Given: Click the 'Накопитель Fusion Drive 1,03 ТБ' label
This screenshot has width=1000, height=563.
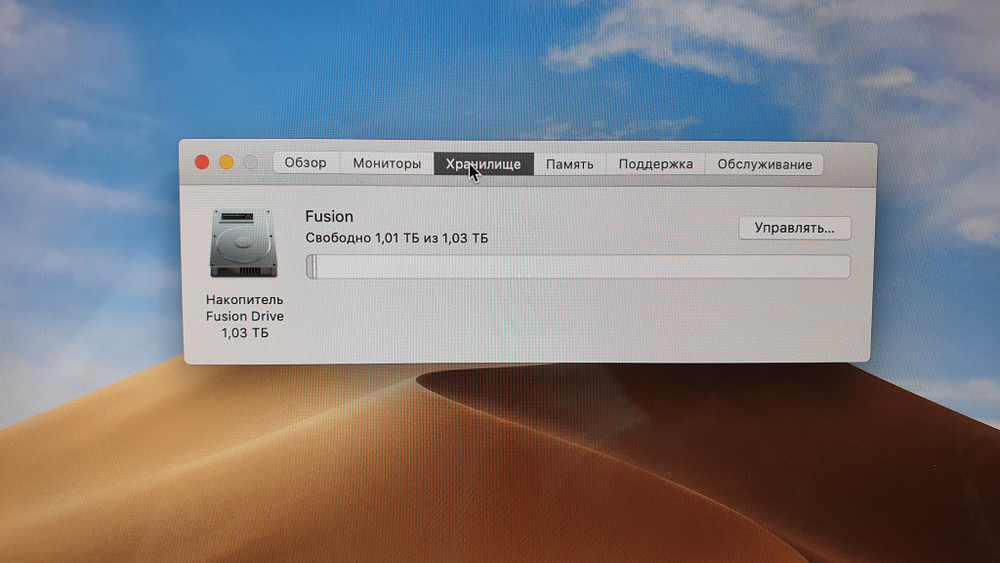Looking at the screenshot, I should [244, 316].
